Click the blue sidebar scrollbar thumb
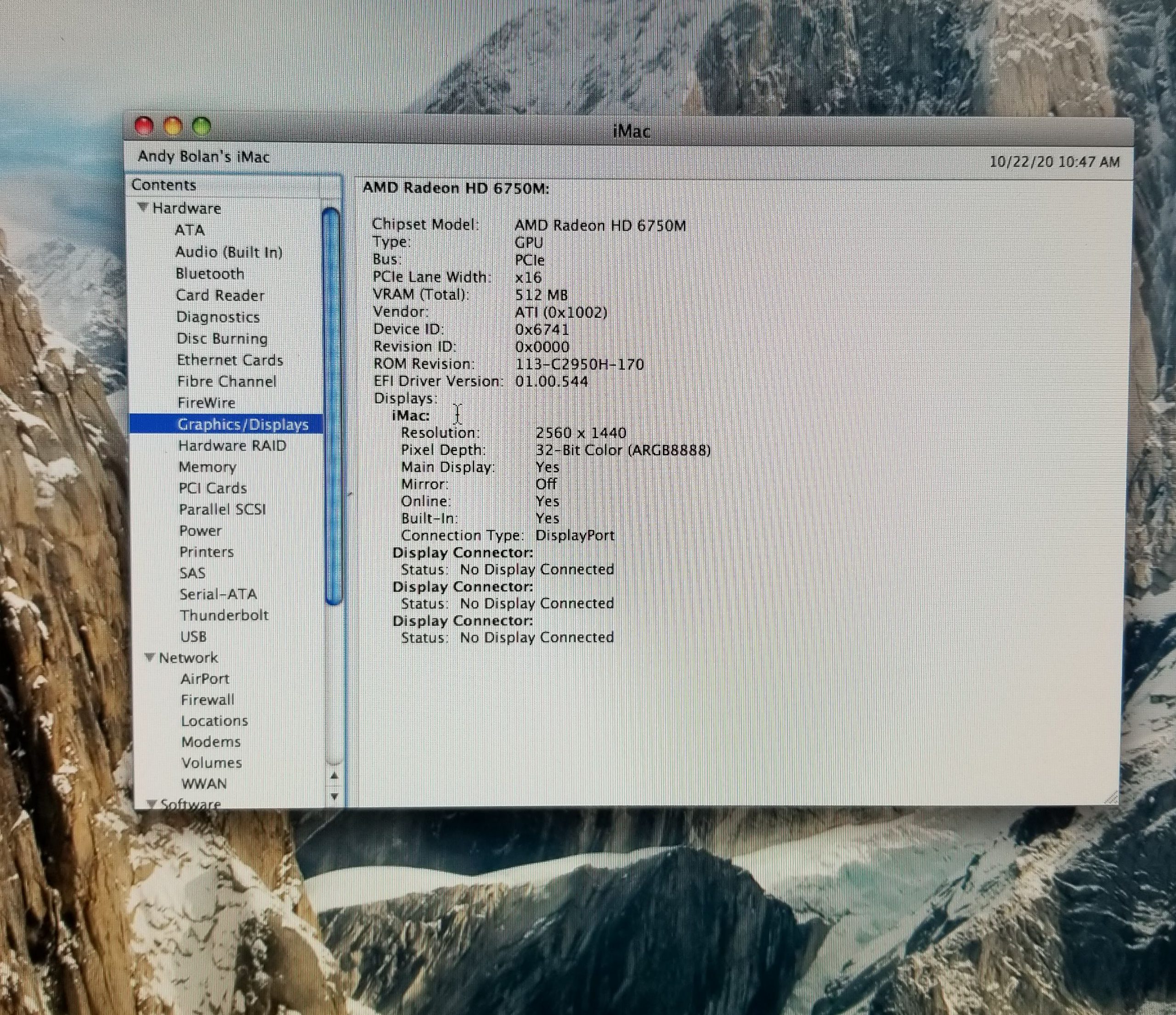Screen dimensions: 1176x1015 tap(332, 406)
